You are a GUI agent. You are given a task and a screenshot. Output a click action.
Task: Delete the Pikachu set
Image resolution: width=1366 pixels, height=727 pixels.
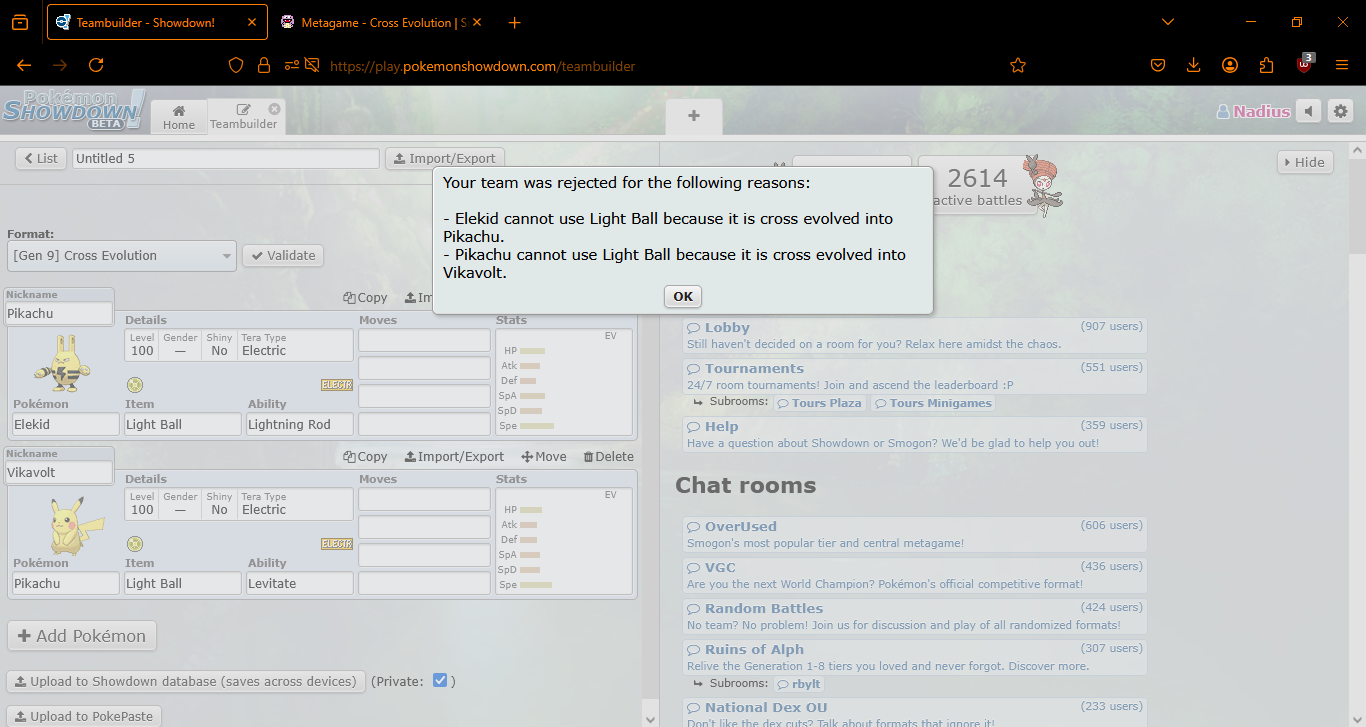pyautogui.click(x=608, y=456)
